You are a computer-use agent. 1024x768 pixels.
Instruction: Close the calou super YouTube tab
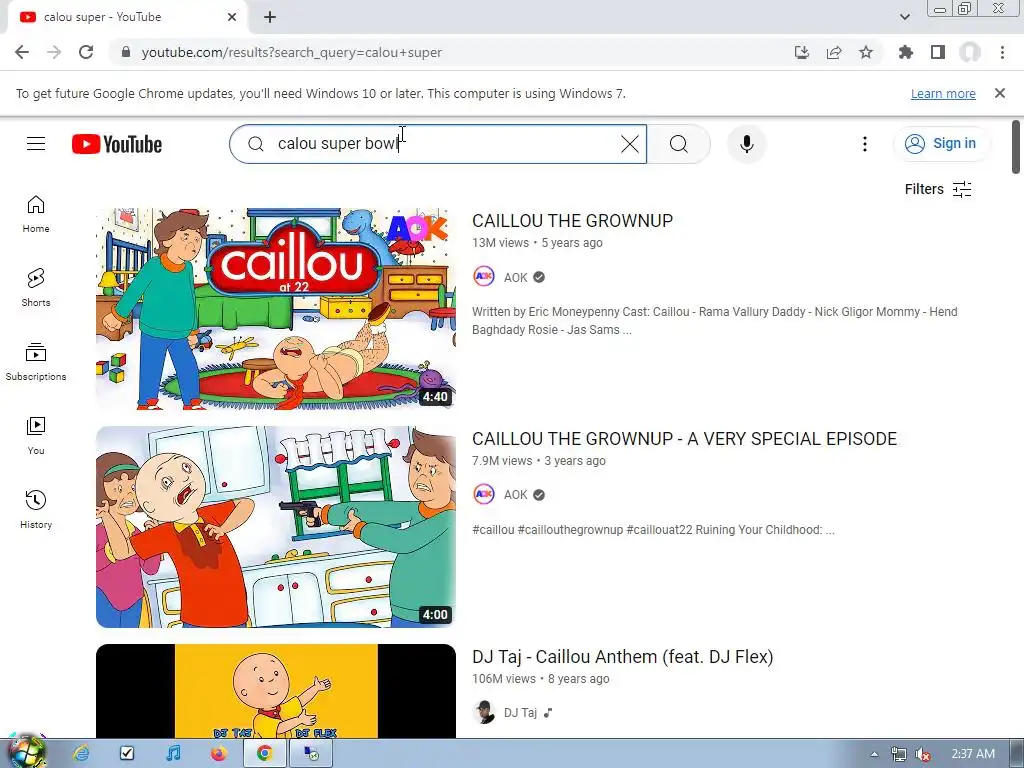pos(232,17)
